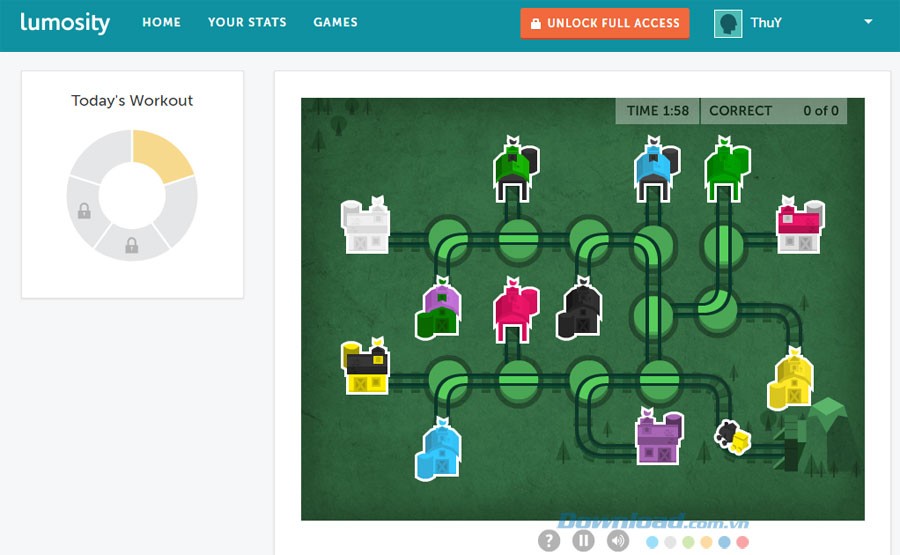The width and height of the screenshot is (900, 555).
Task: Select the red dot below the game
Action: pyautogui.click(x=742, y=542)
